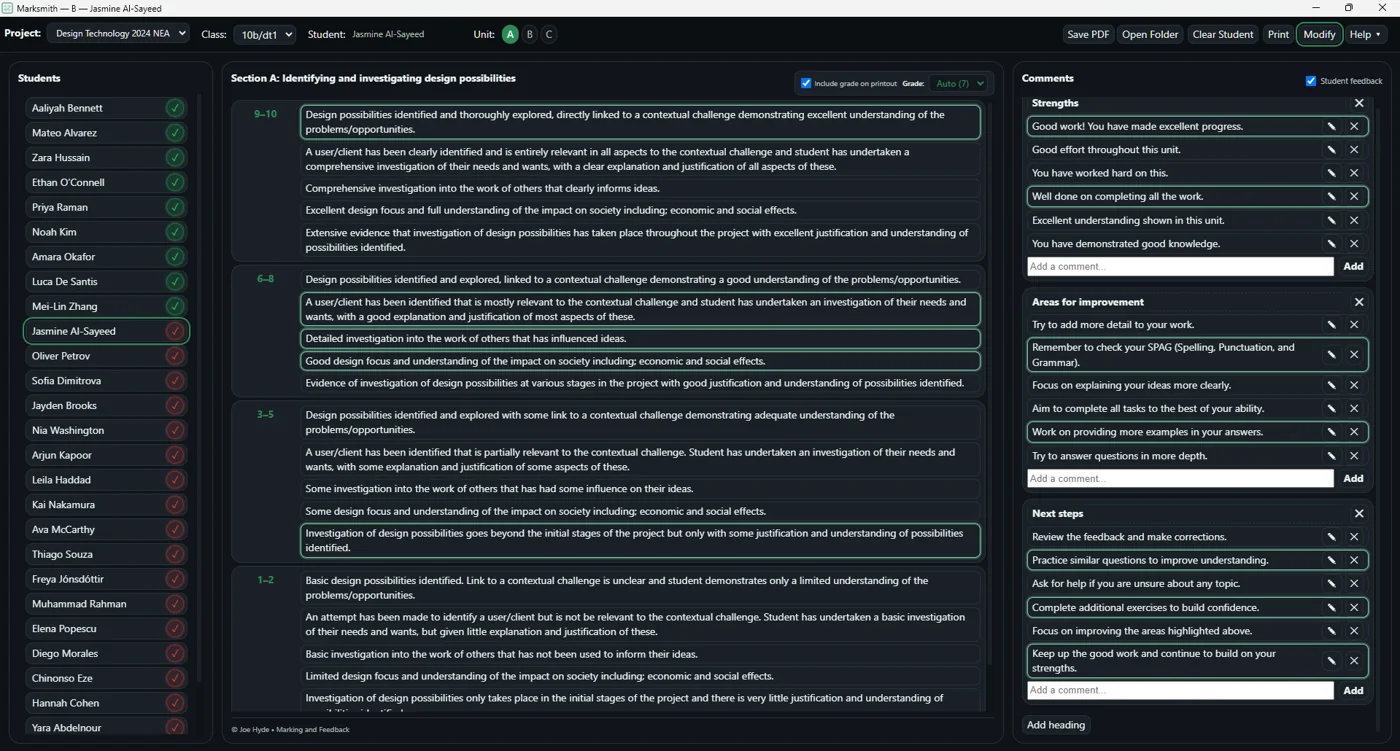Image resolution: width=1400 pixels, height=751 pixels.
Task: Edit 'Review the feedback and make corrections' comment
Action: tap(1331, 537)
